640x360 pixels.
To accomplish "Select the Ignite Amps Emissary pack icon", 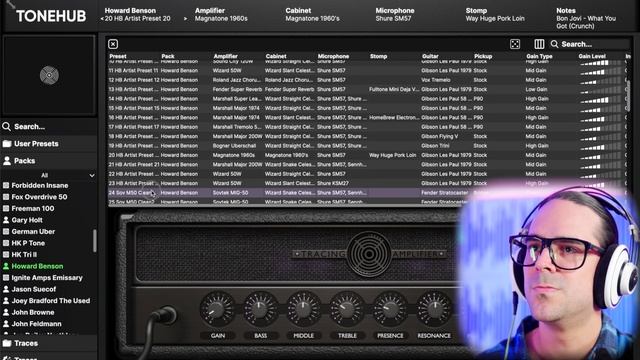I will pos(6,278).
